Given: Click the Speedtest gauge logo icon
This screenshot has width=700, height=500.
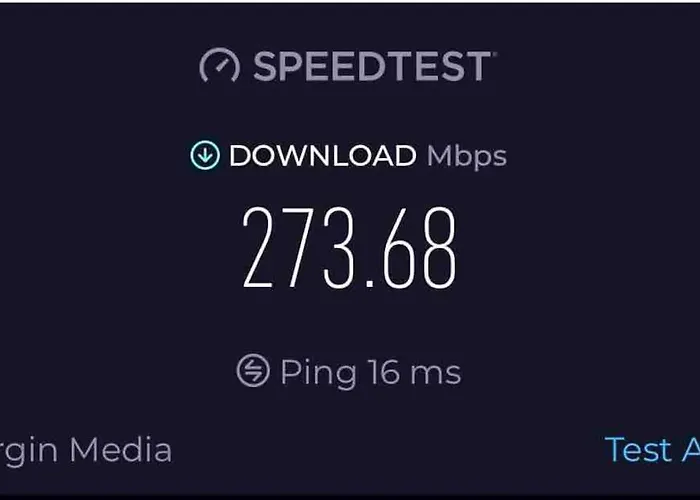Looking at the screenshot, I should [219, 65].
